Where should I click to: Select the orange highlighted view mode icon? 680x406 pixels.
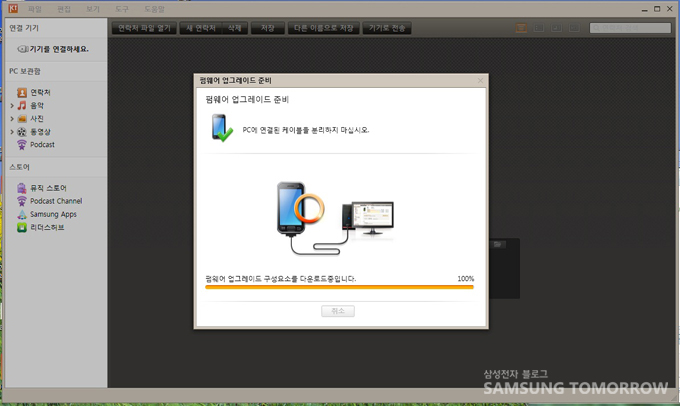(521, 28)
